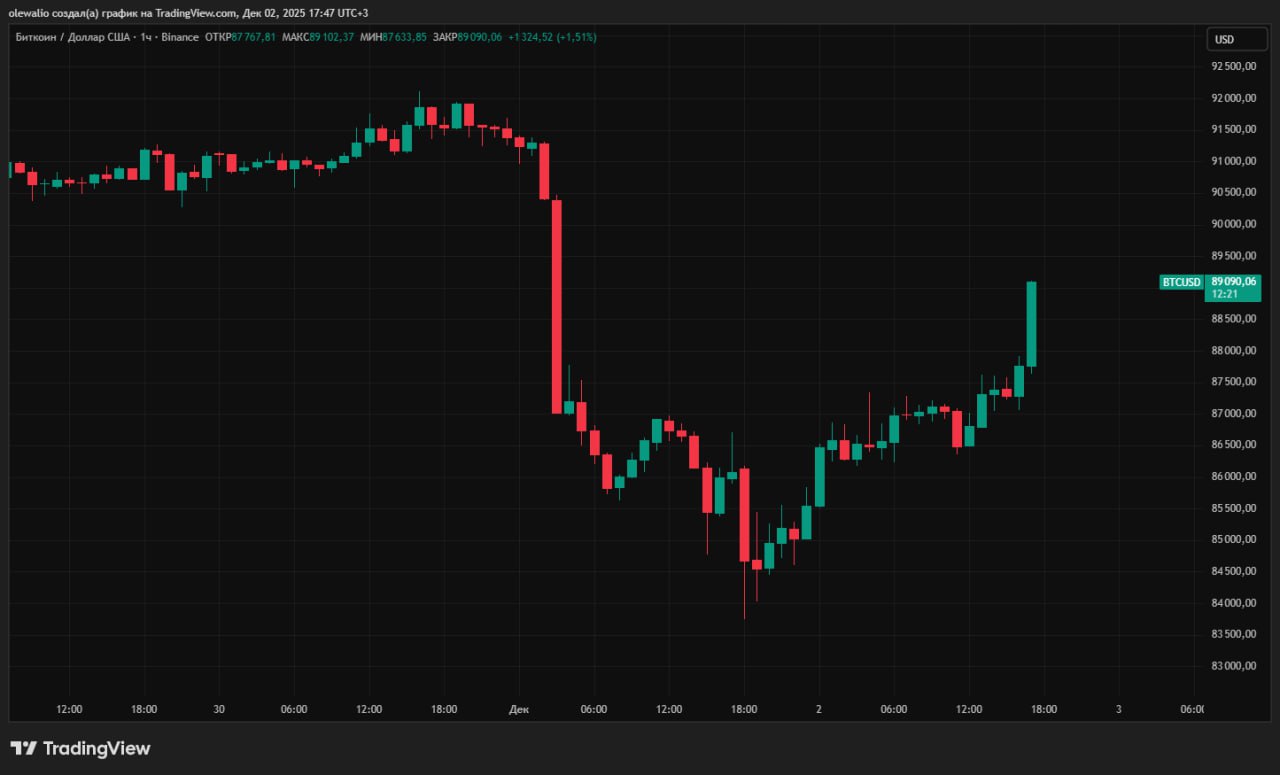The image size is (1280, 775).
Task: Click the 88 500,00 price axis label
Action: tap(1234, 319)
